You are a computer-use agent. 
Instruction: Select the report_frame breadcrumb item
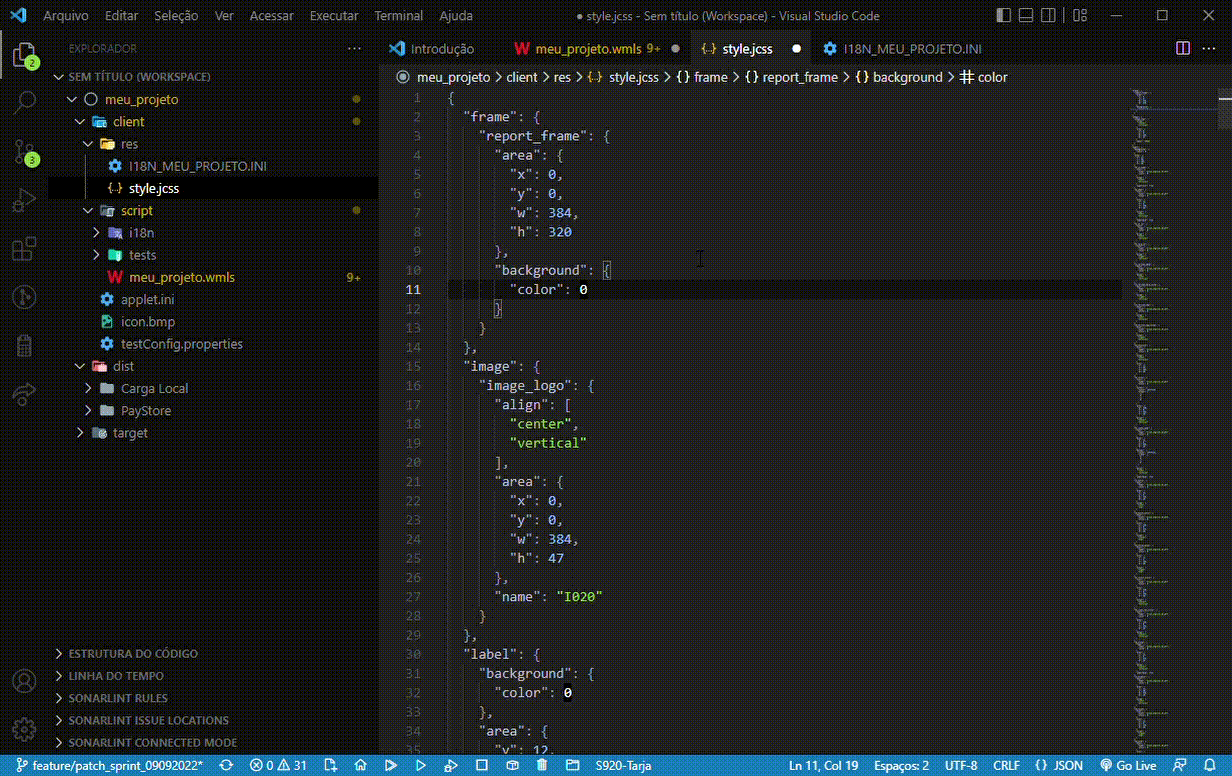tap(799, 76)
